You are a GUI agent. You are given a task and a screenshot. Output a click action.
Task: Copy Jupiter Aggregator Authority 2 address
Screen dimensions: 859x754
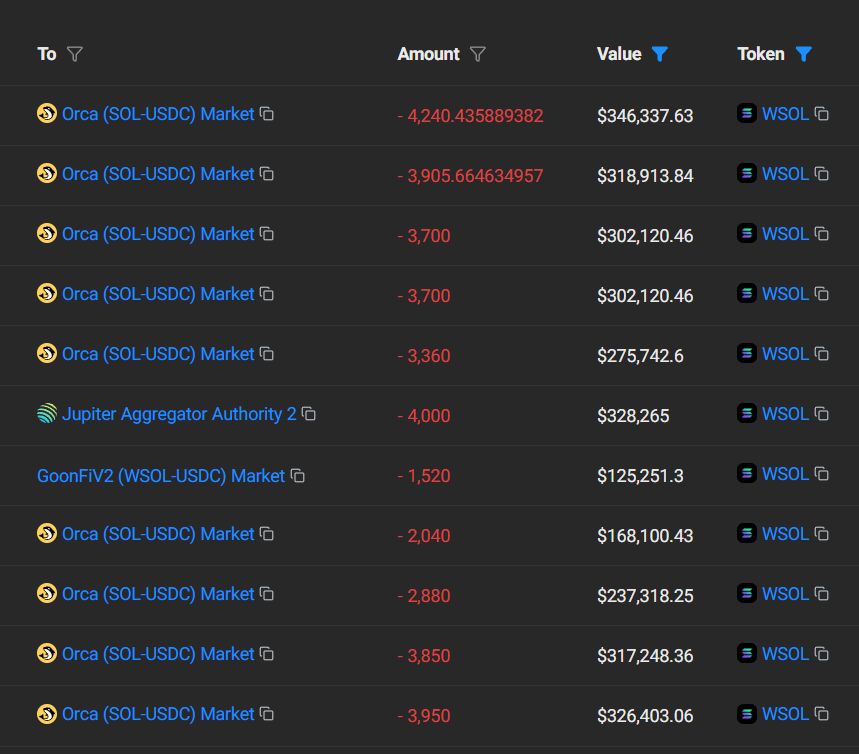pyautogui.click(x=309, y=414)
